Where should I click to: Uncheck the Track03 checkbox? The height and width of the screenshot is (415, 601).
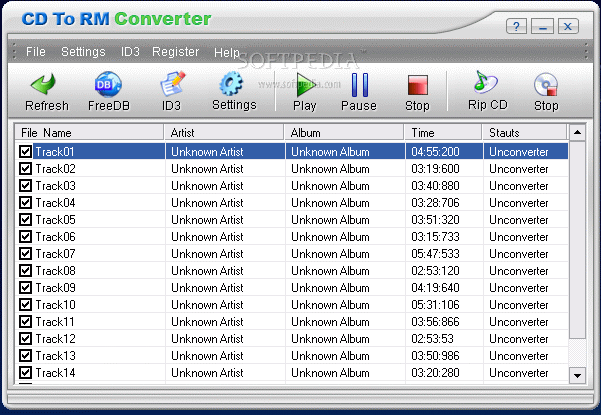point(25,185)
